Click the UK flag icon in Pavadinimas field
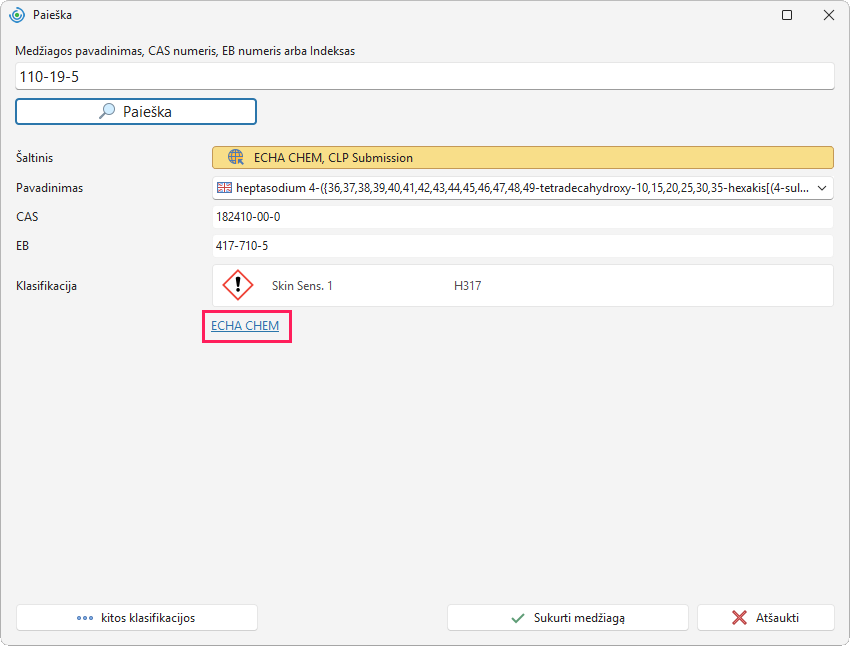The image size is (850, 646). [x=224, y=188]
